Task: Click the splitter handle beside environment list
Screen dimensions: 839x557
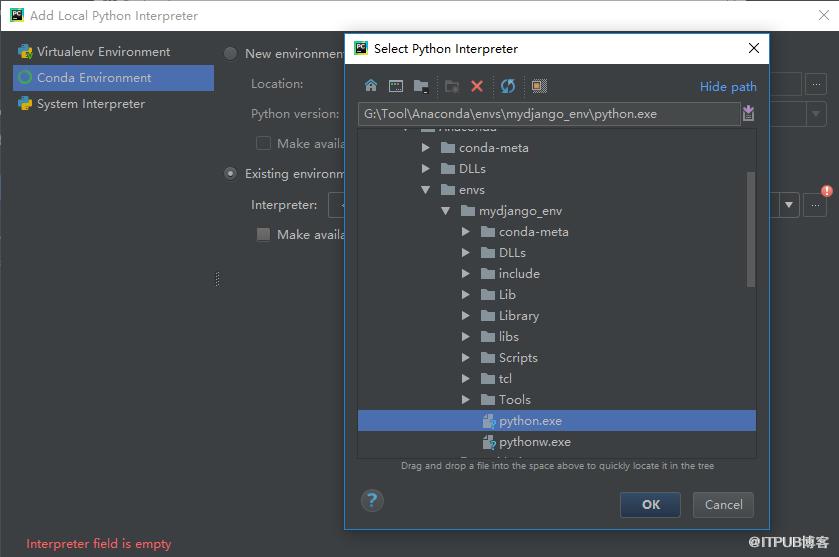Action: pyautogui.click(x=217, y=279)
